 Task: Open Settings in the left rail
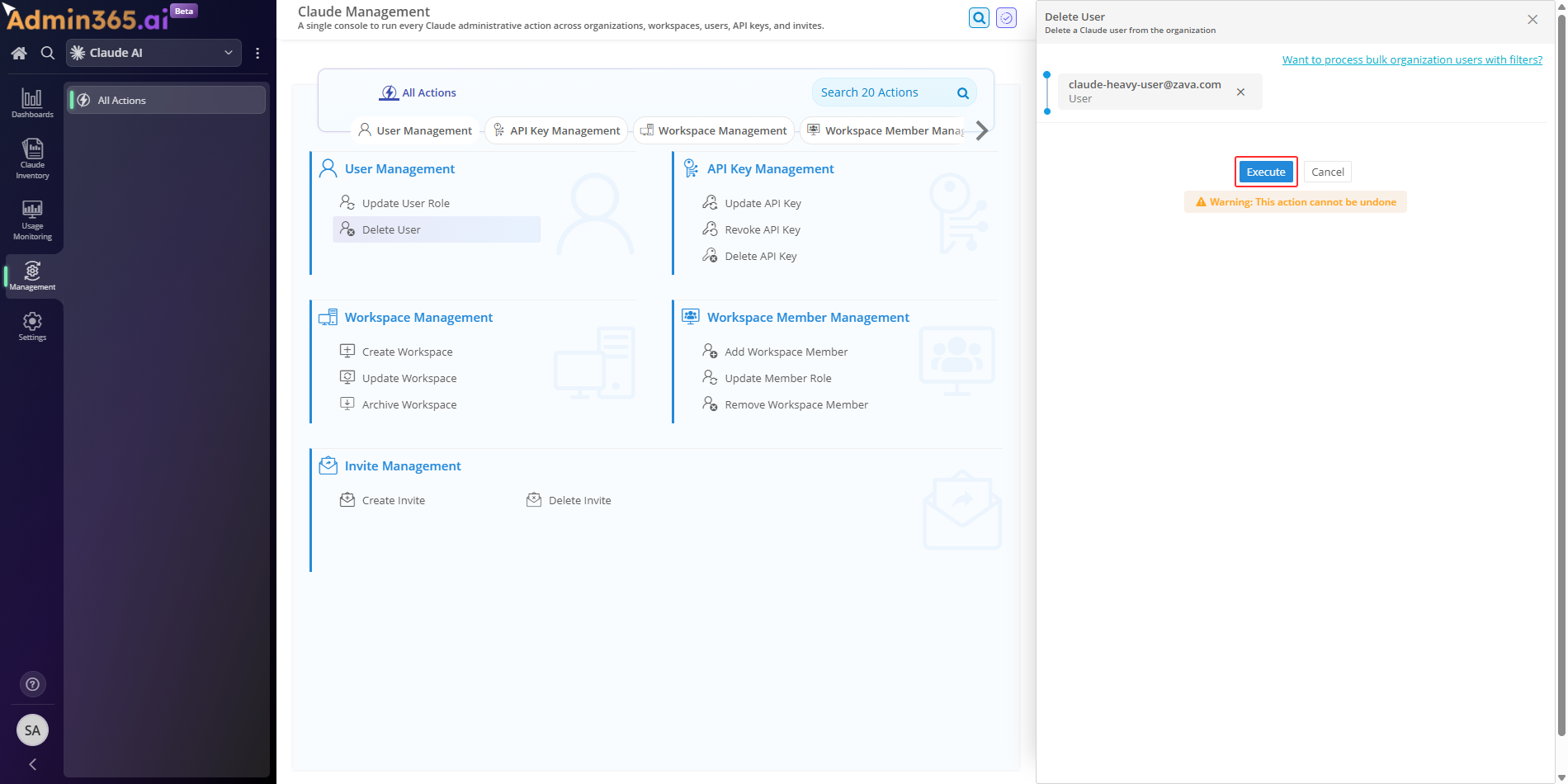click(x=32, y=326)
